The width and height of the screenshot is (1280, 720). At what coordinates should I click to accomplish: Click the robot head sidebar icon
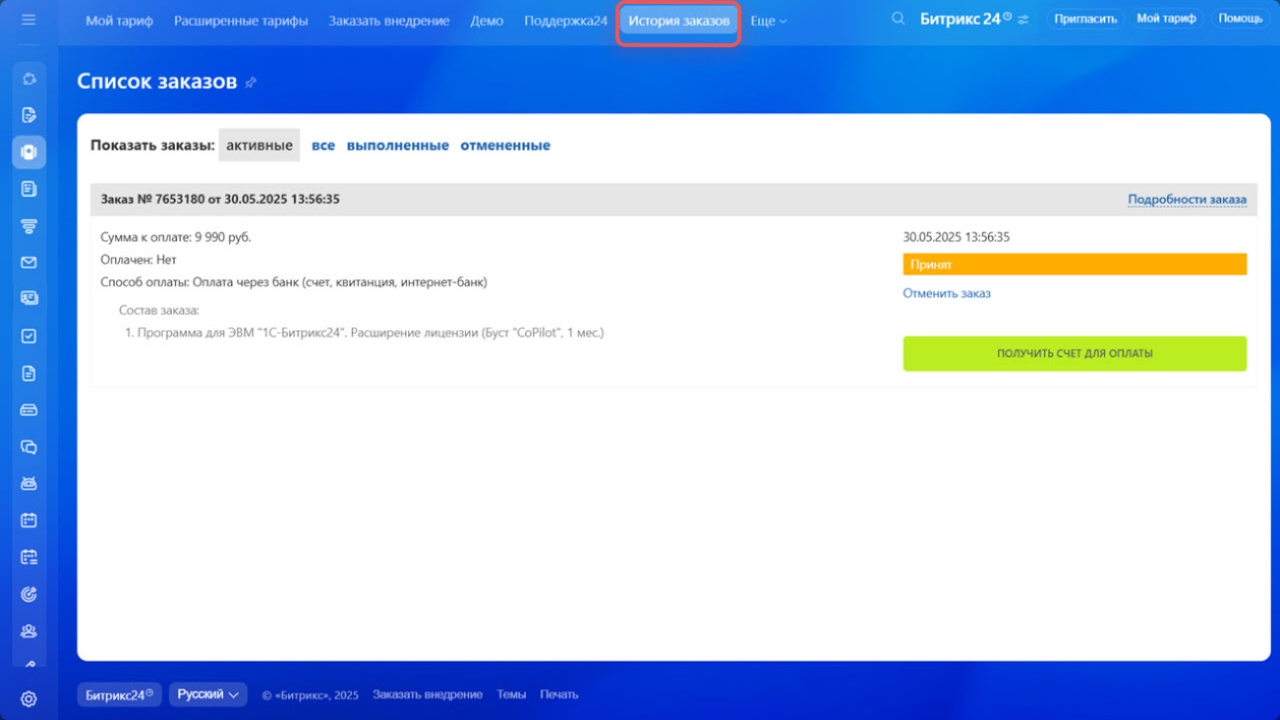(29, 484)
